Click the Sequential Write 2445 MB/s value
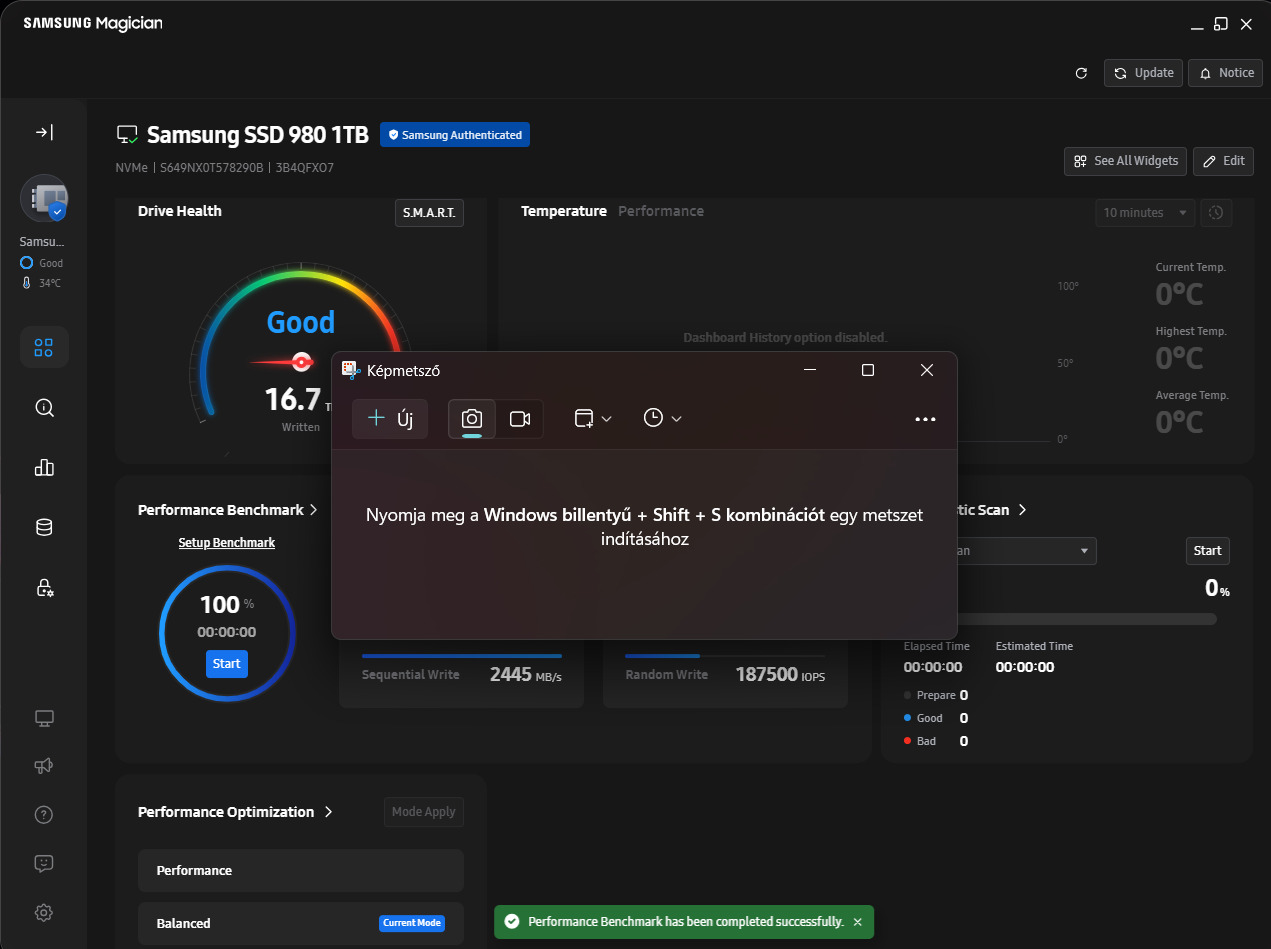The height and width of the screenshot is (949, 1271). point(526,675)
